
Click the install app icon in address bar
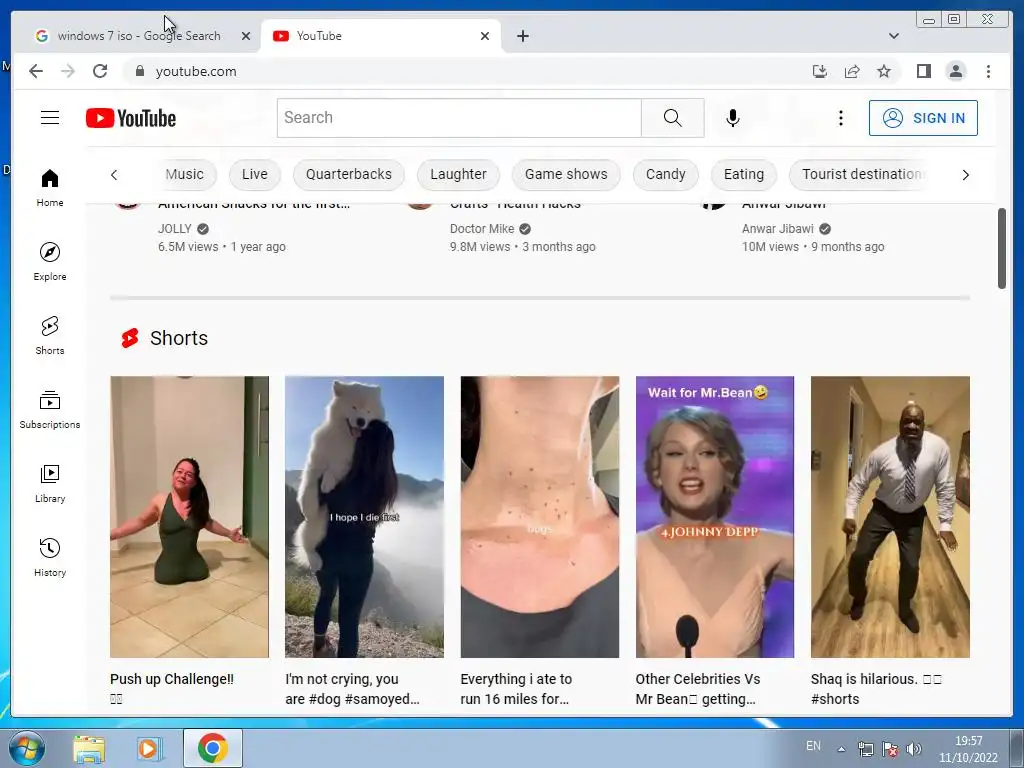pyautogui.click(x=820, y=71)
